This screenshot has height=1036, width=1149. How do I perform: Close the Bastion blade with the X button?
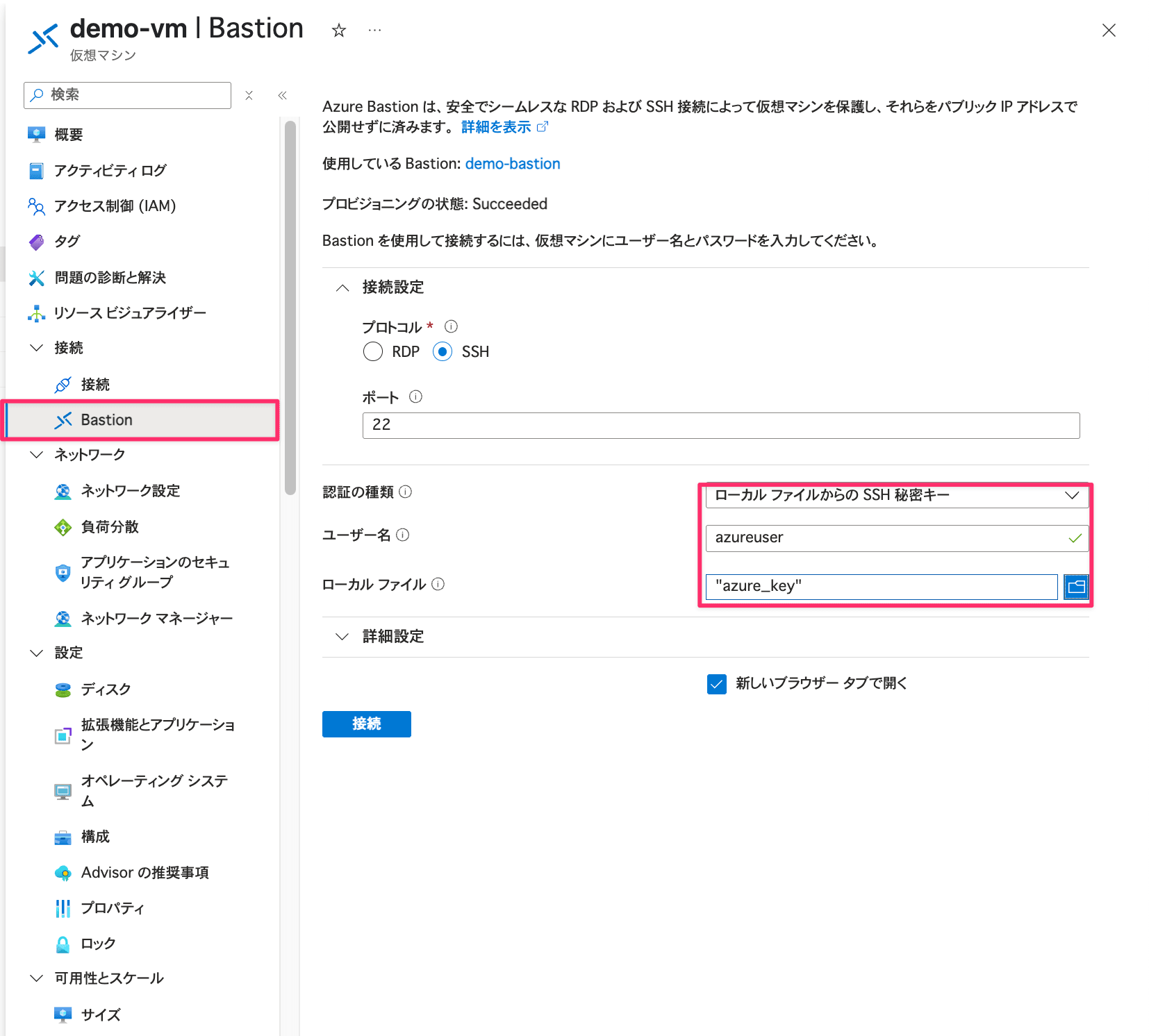pos(1109,30)
